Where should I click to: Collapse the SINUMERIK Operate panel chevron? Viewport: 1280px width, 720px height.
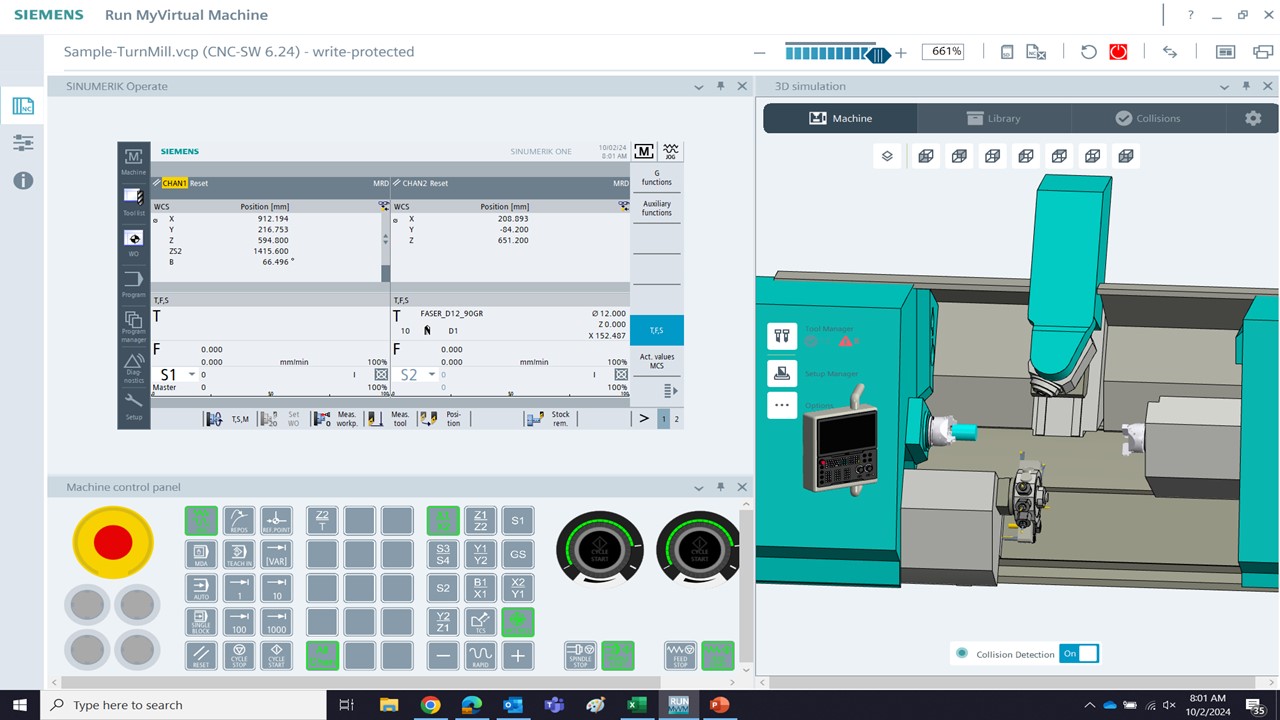[x=699, y=87]
